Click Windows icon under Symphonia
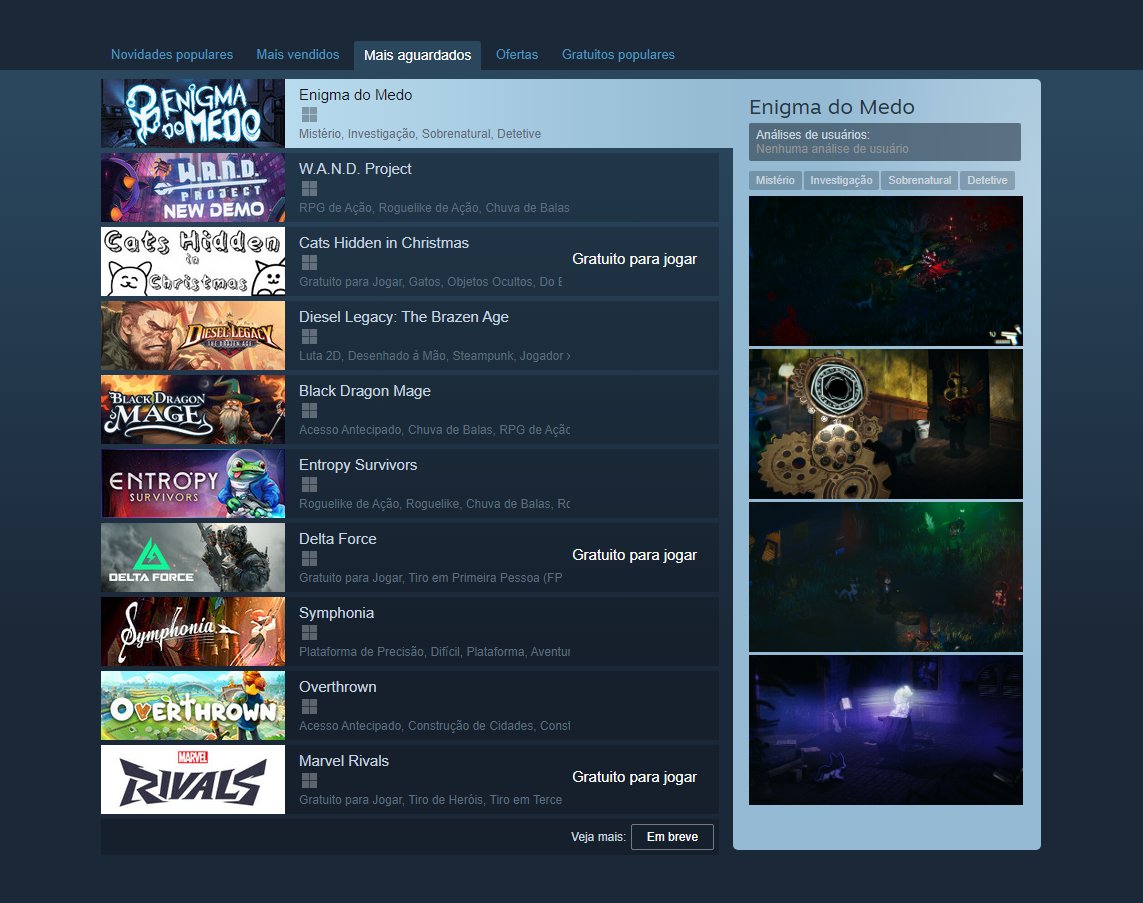Image resolution: width=1143 pixels, height=903 pixels. click(309, 633)
